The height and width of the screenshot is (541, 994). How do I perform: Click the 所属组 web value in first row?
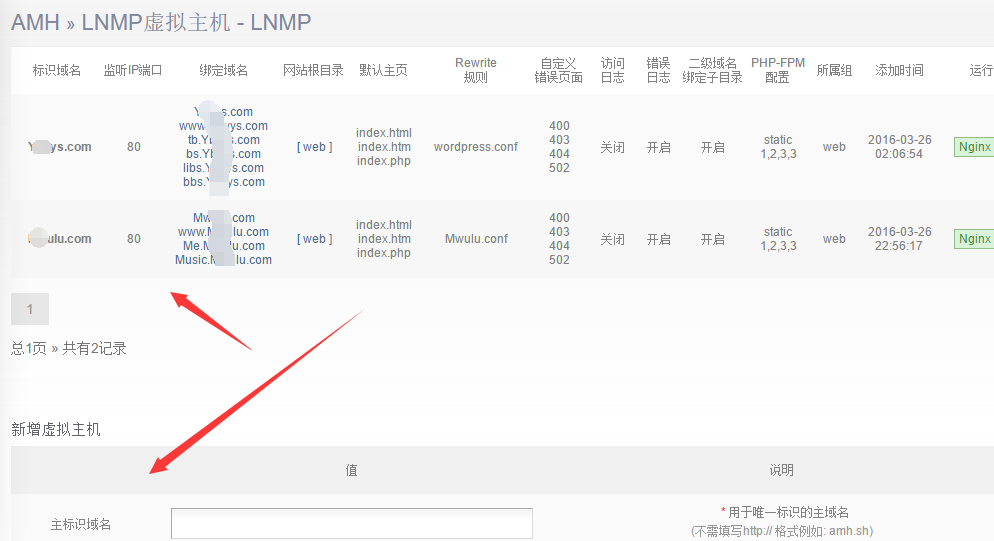tap(834, 147)
